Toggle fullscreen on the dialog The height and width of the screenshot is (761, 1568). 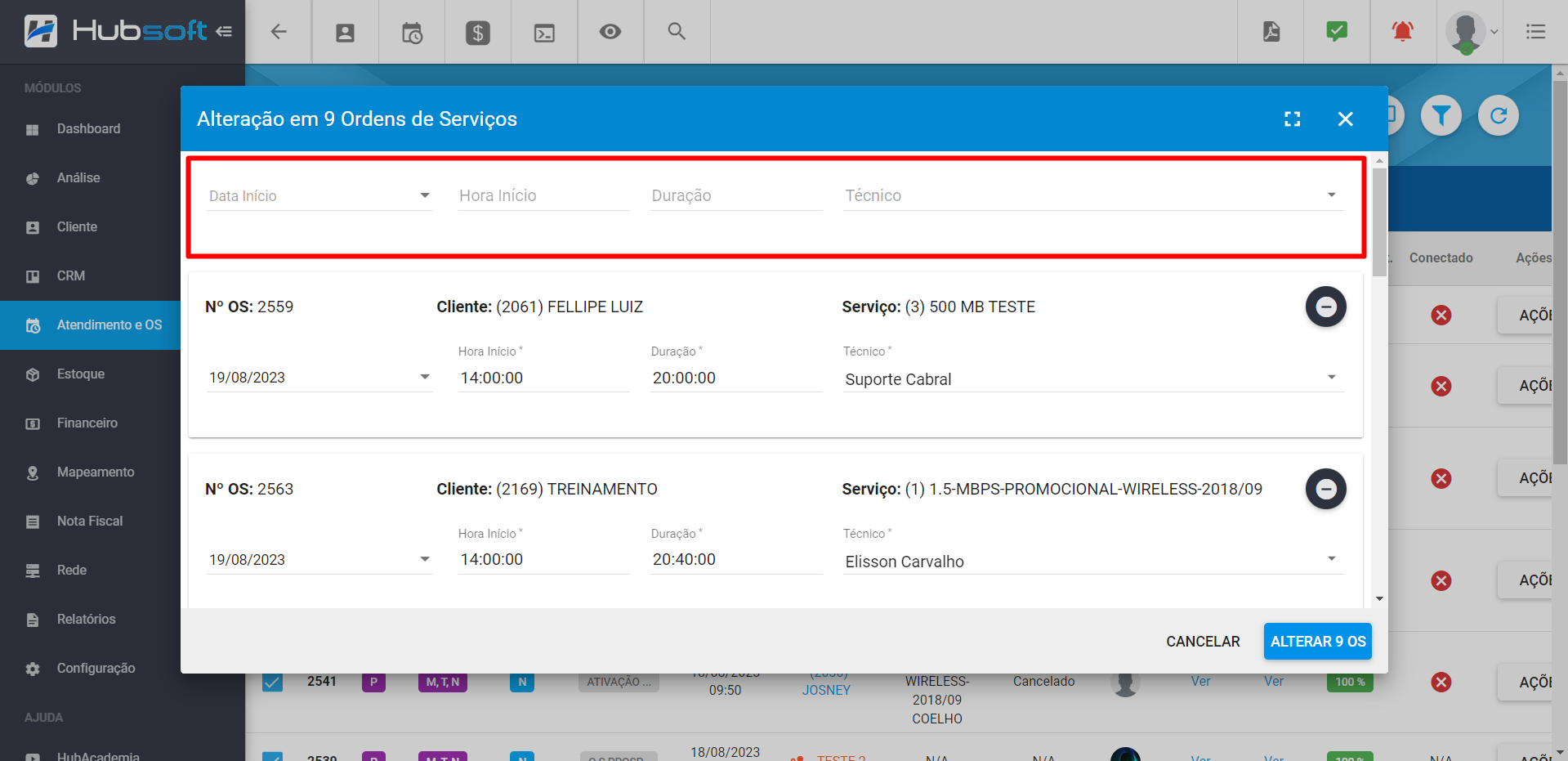[x=1292, y=119]
